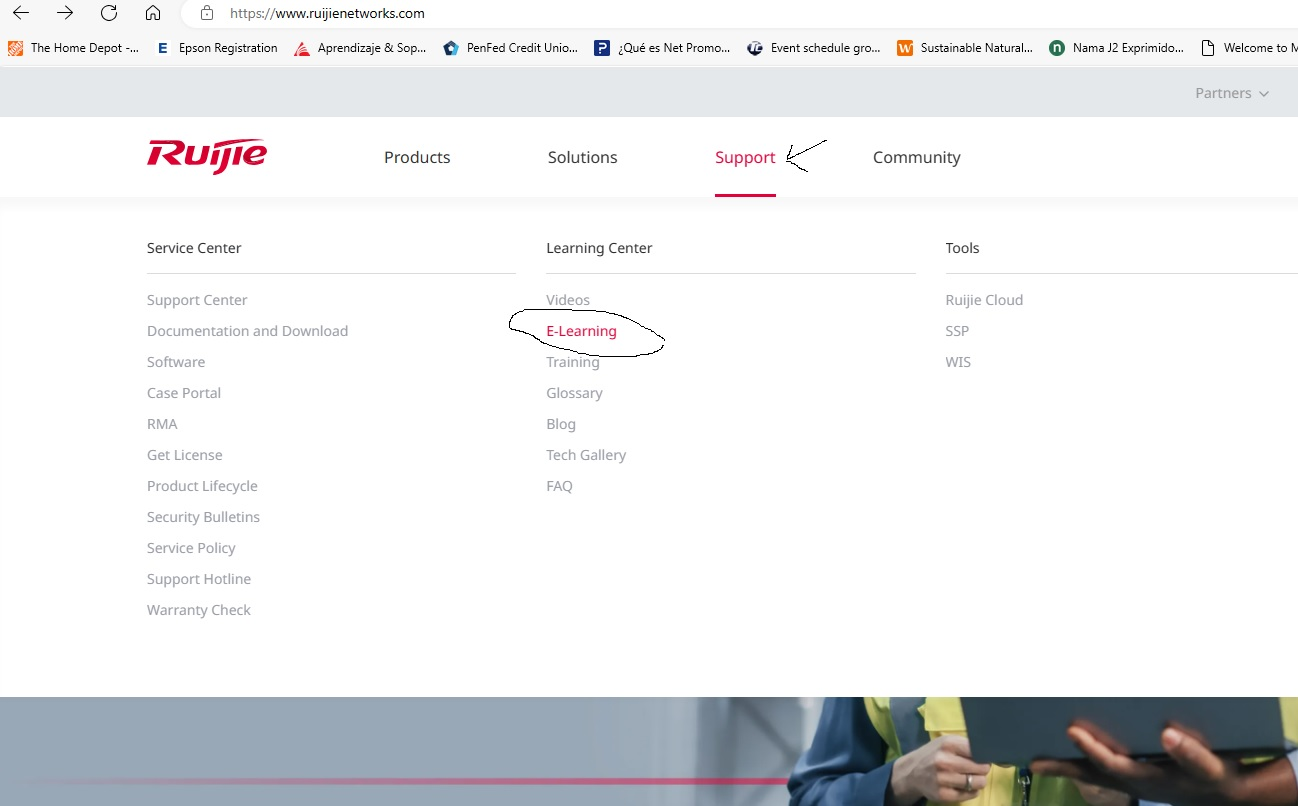Reload the page with refresh icon

(x=109, y=13)
